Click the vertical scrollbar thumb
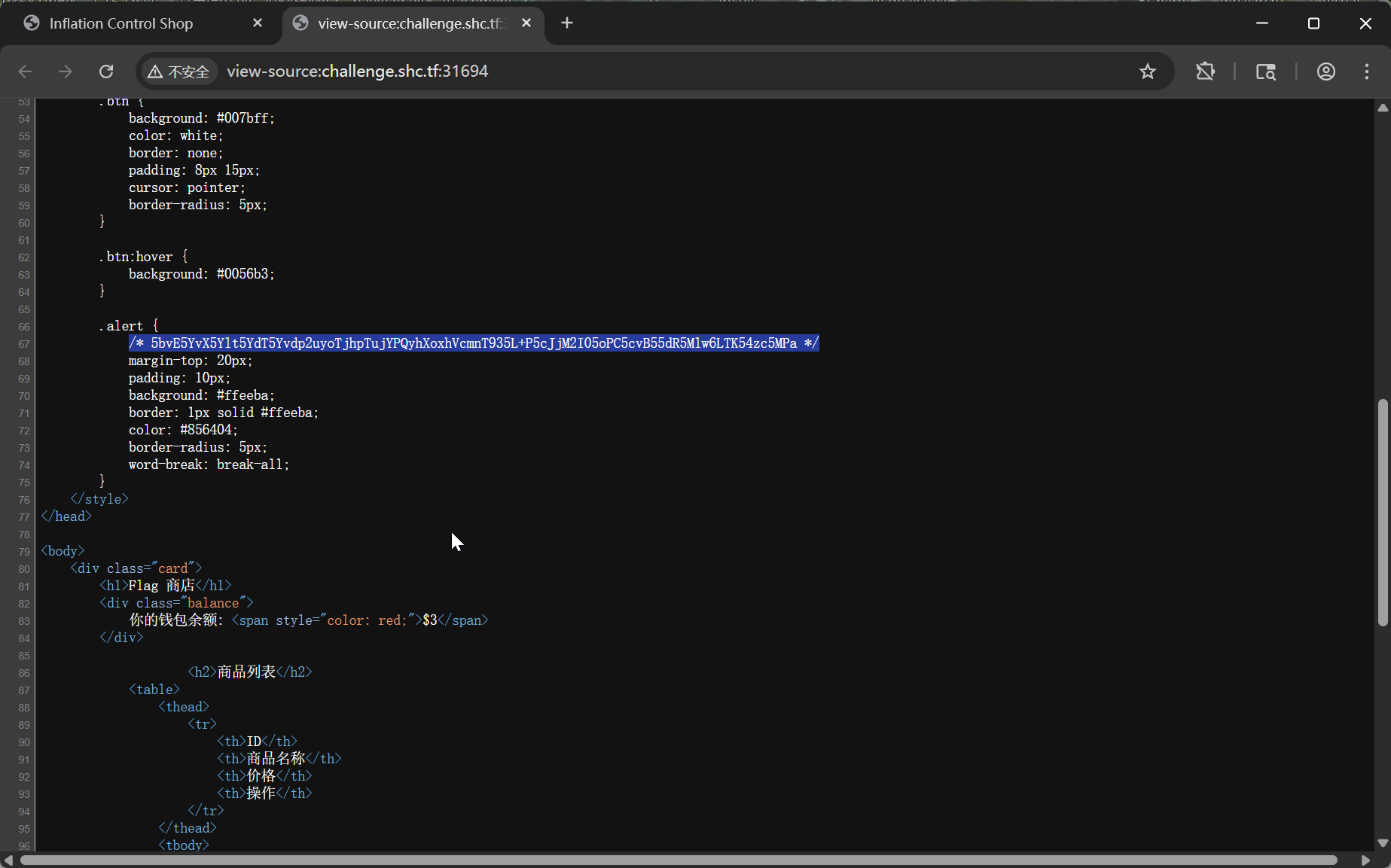Viewport: 1391px width, 868px height. (x=1382, y=512)
